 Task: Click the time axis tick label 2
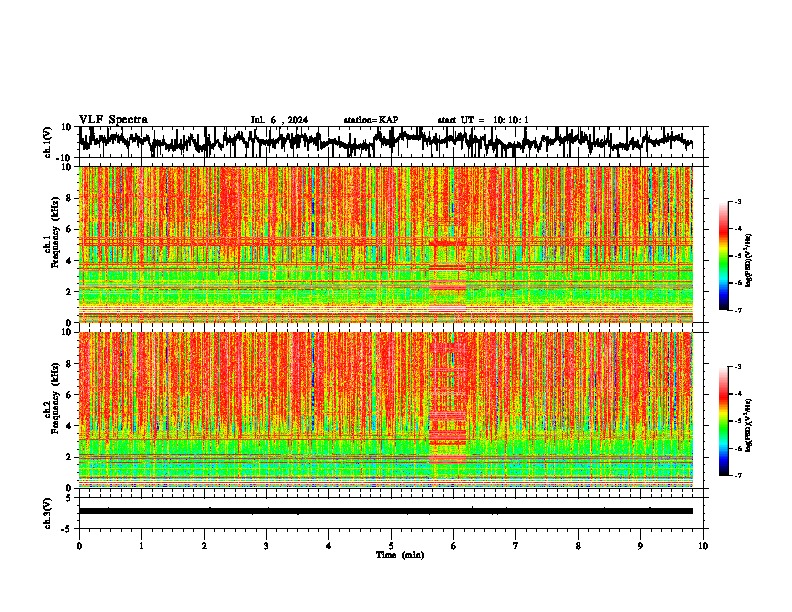click(x=204, y=546)
